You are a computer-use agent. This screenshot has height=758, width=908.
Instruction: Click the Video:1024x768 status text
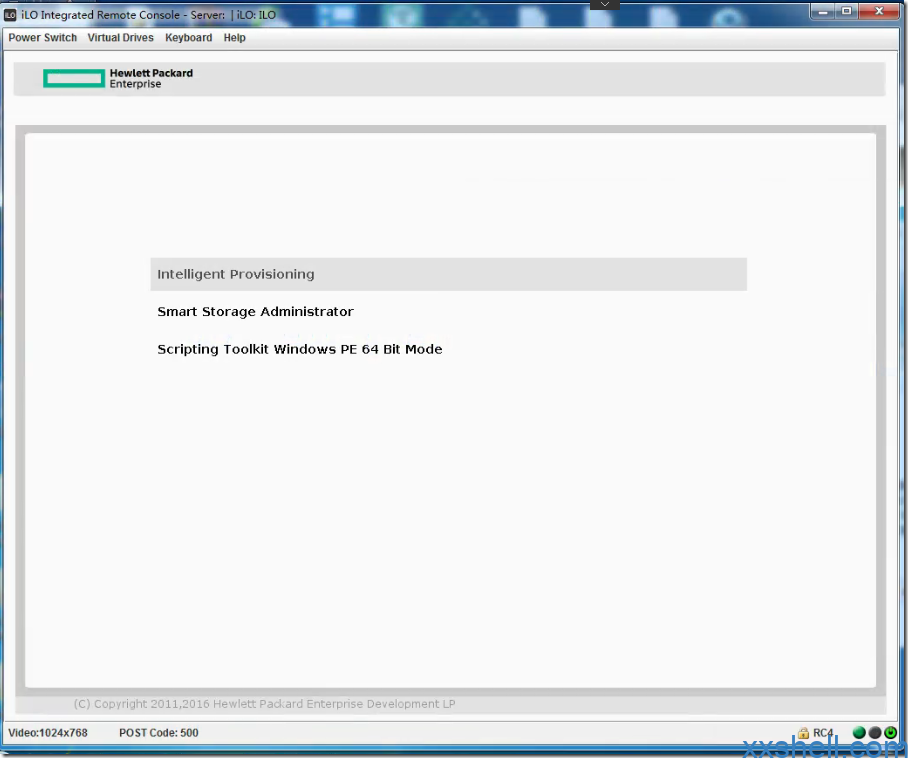pos(48,733)
